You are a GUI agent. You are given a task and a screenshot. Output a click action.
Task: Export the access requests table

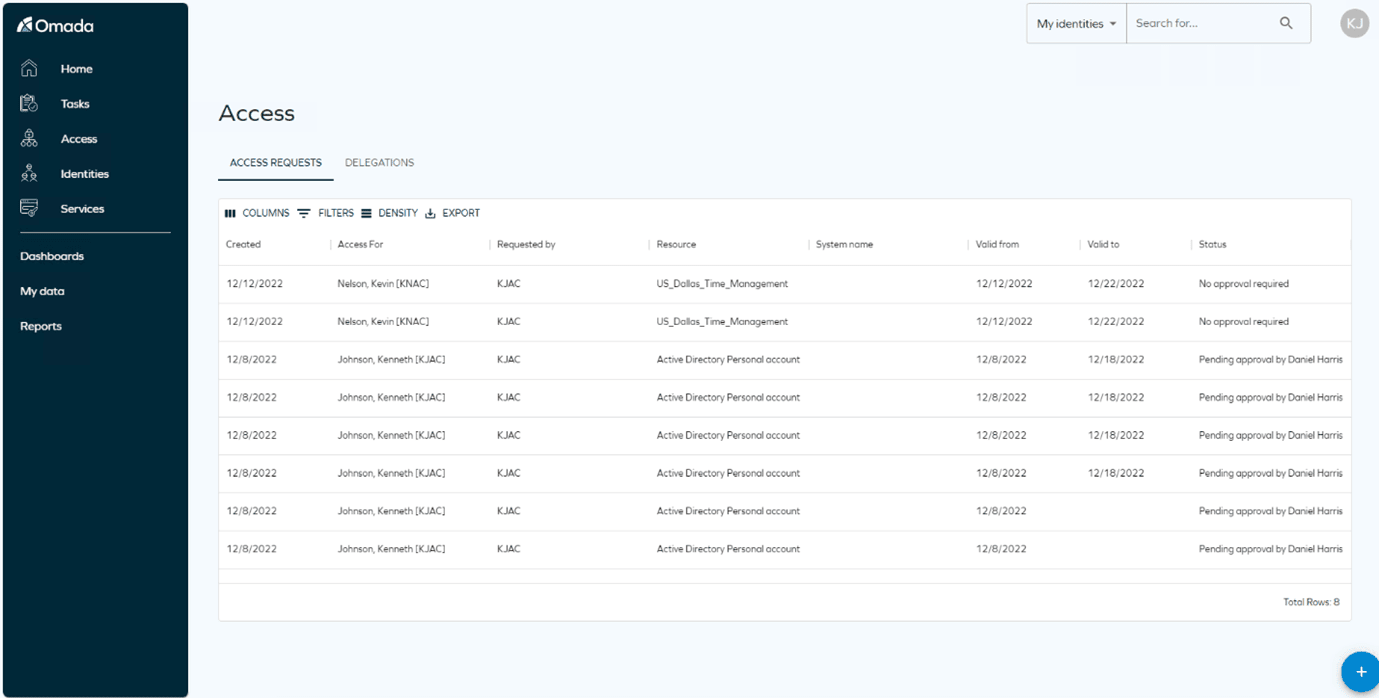[x=452, y=212]
